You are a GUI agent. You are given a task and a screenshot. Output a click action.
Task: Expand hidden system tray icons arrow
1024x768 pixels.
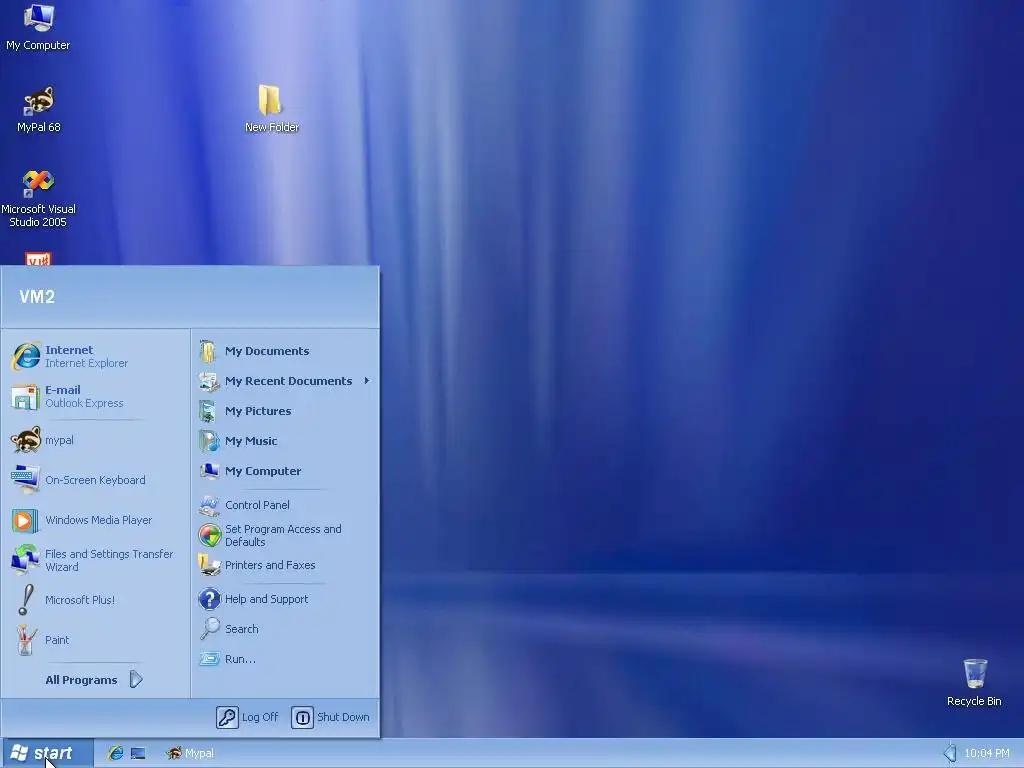(950, 753)
